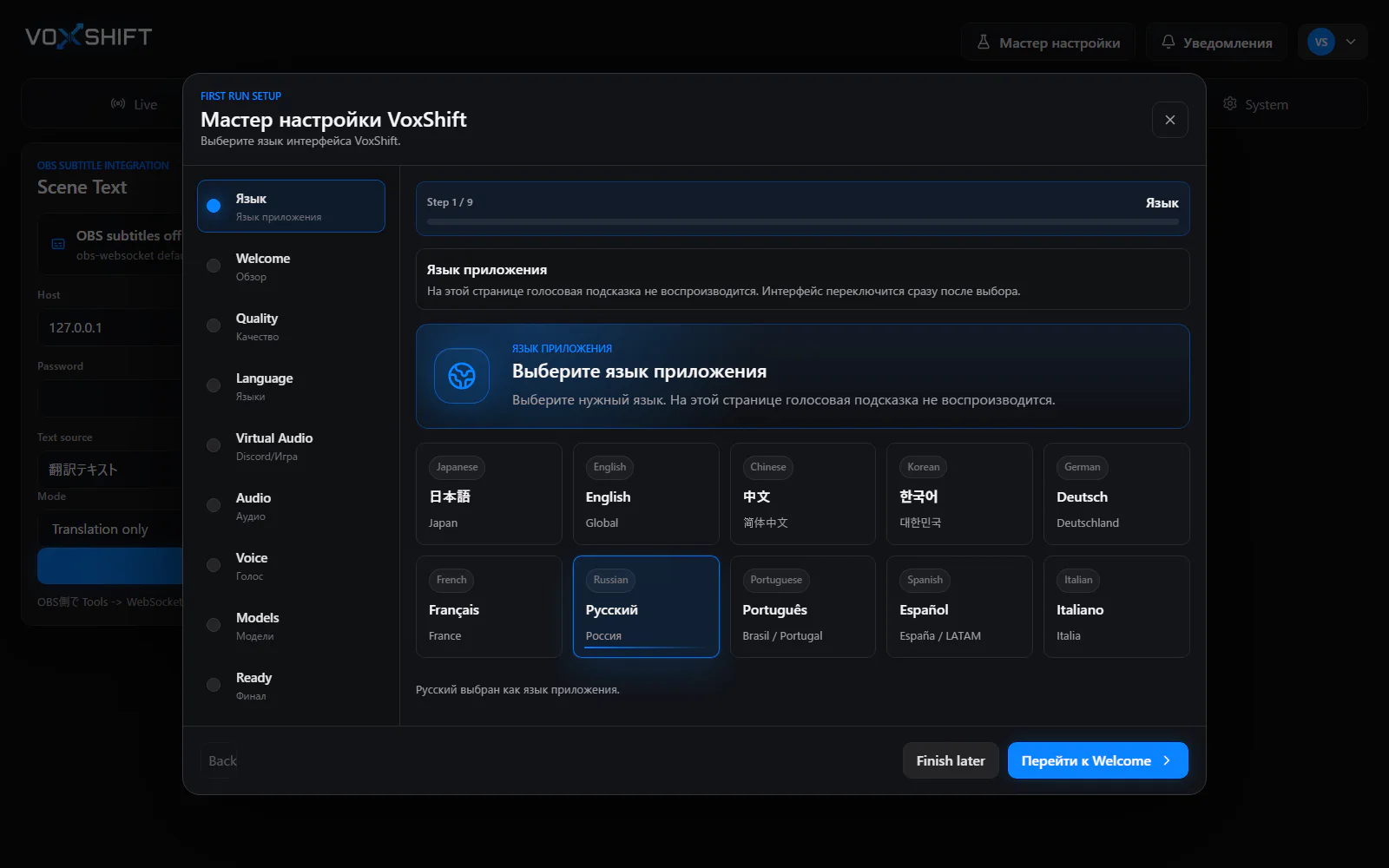Choose the English Global language card
1389x868 pixels.
click(646, 494)
